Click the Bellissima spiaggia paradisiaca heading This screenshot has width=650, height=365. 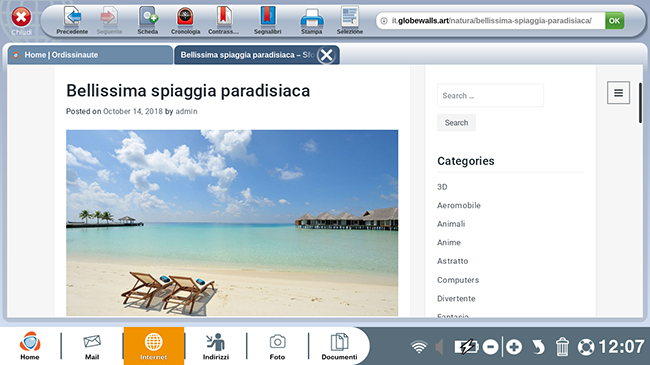click(x=188, y=90)
